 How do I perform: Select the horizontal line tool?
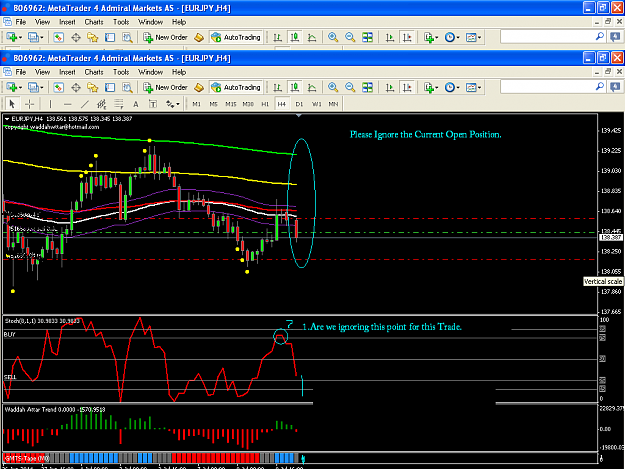tap(67, 104)
